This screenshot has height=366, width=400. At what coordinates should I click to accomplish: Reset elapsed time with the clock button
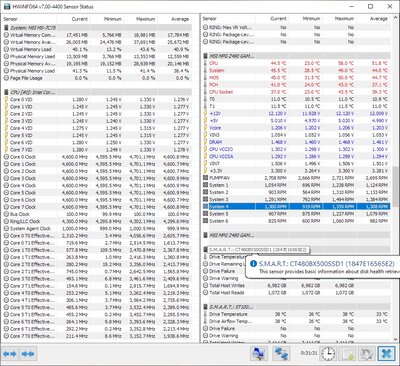point(328,353)
